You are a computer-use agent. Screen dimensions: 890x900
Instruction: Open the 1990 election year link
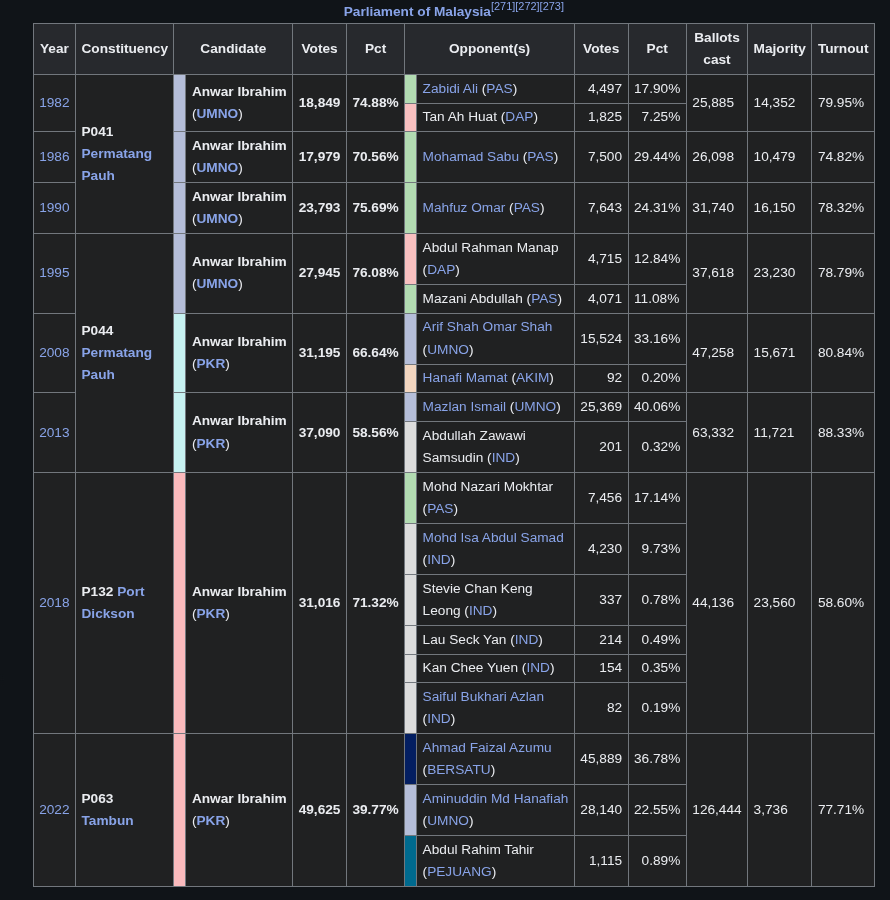point(54,208)
